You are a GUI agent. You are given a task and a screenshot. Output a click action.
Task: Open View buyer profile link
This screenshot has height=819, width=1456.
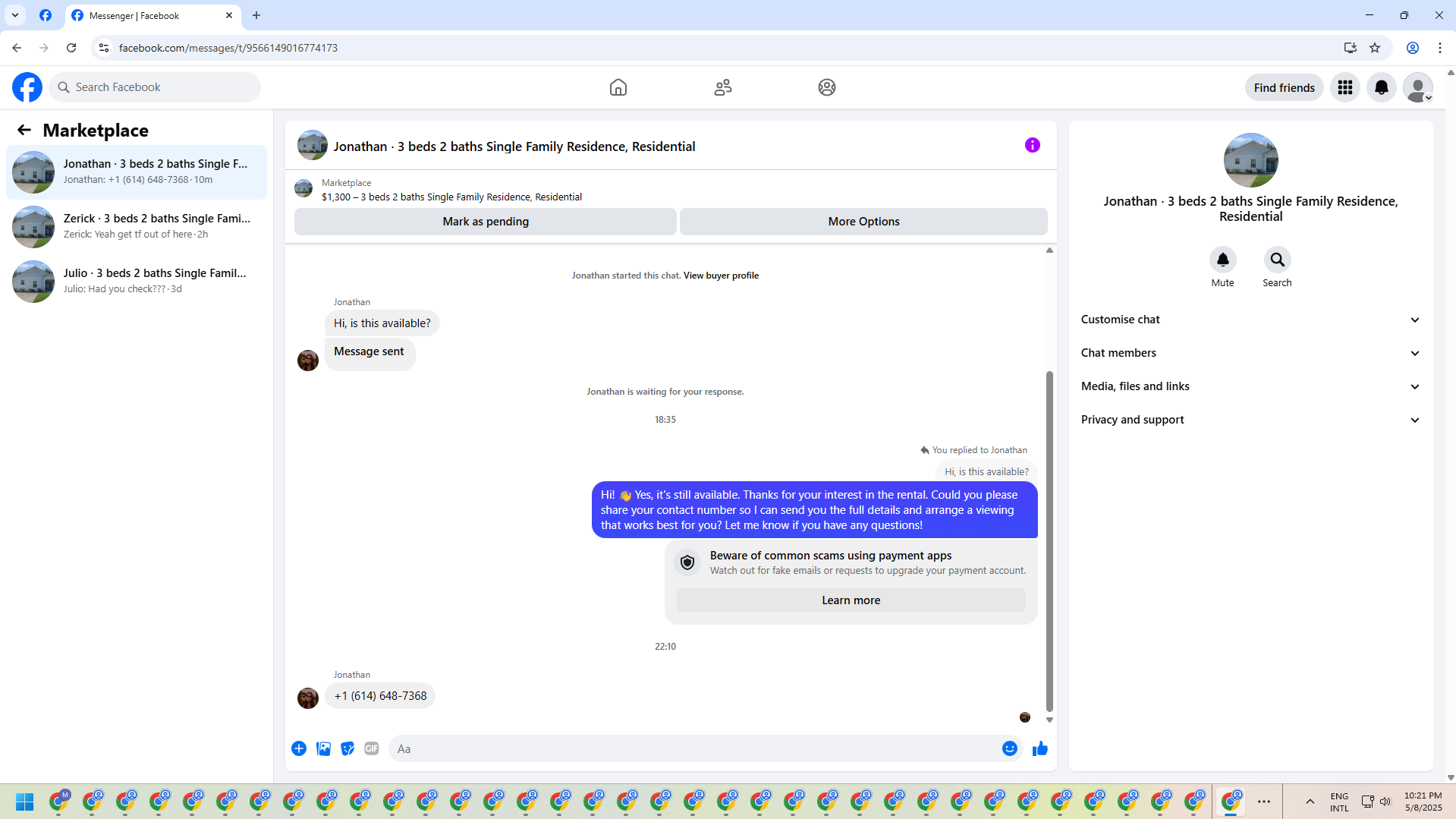pos(721,276)
